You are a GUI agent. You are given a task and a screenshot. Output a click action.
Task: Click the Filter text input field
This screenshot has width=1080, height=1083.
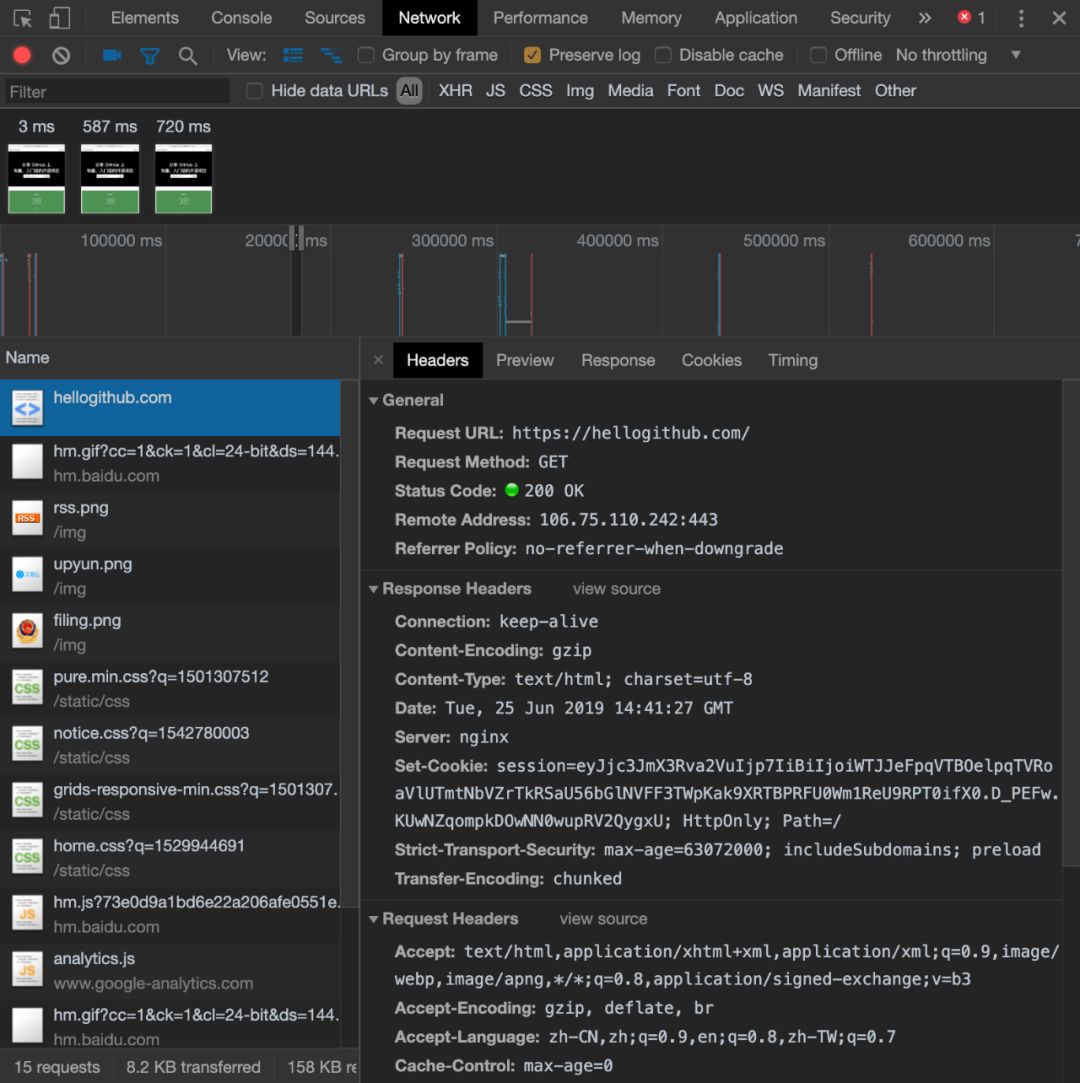tap(117, 92)
